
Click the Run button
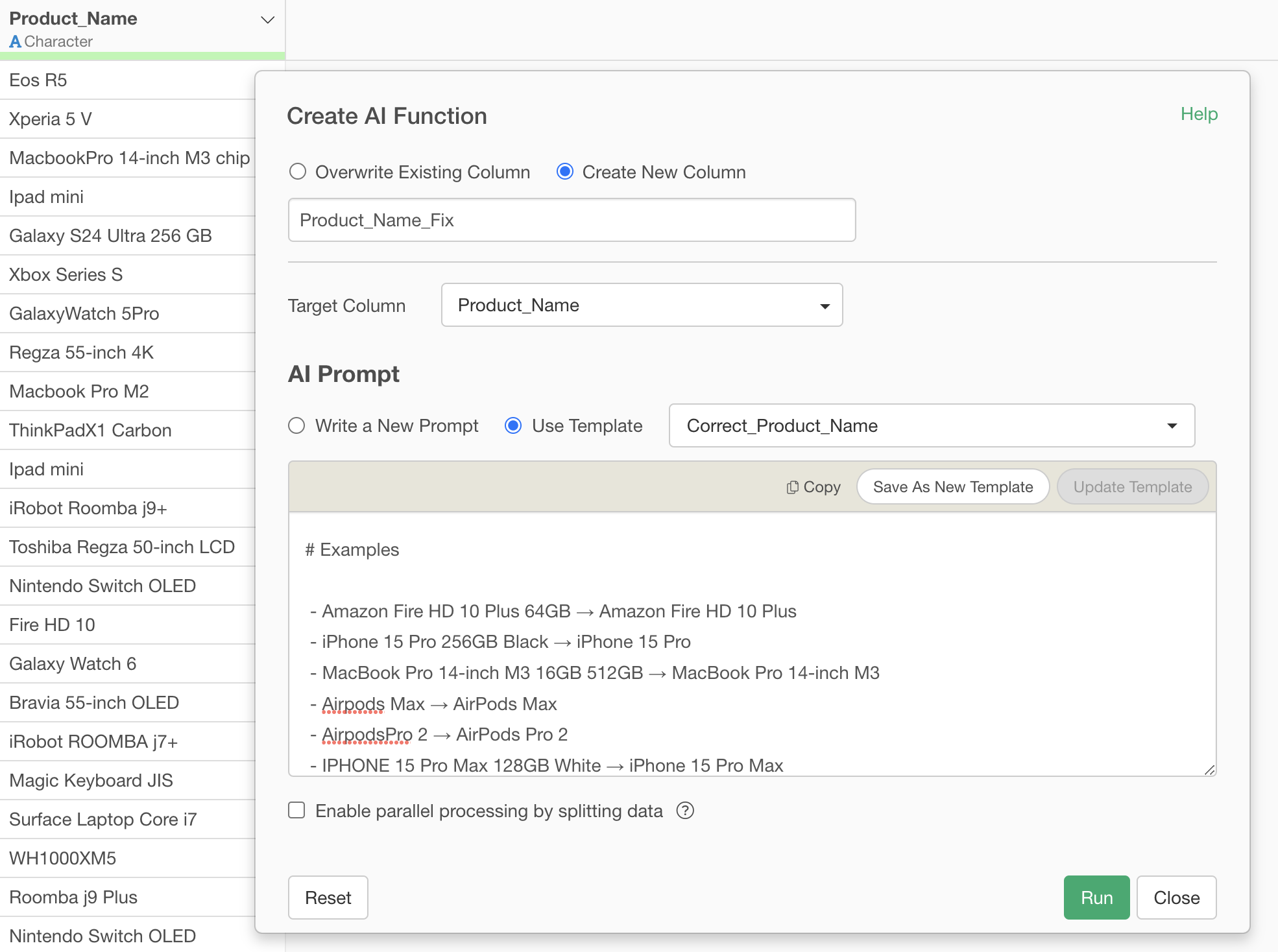1096,898
